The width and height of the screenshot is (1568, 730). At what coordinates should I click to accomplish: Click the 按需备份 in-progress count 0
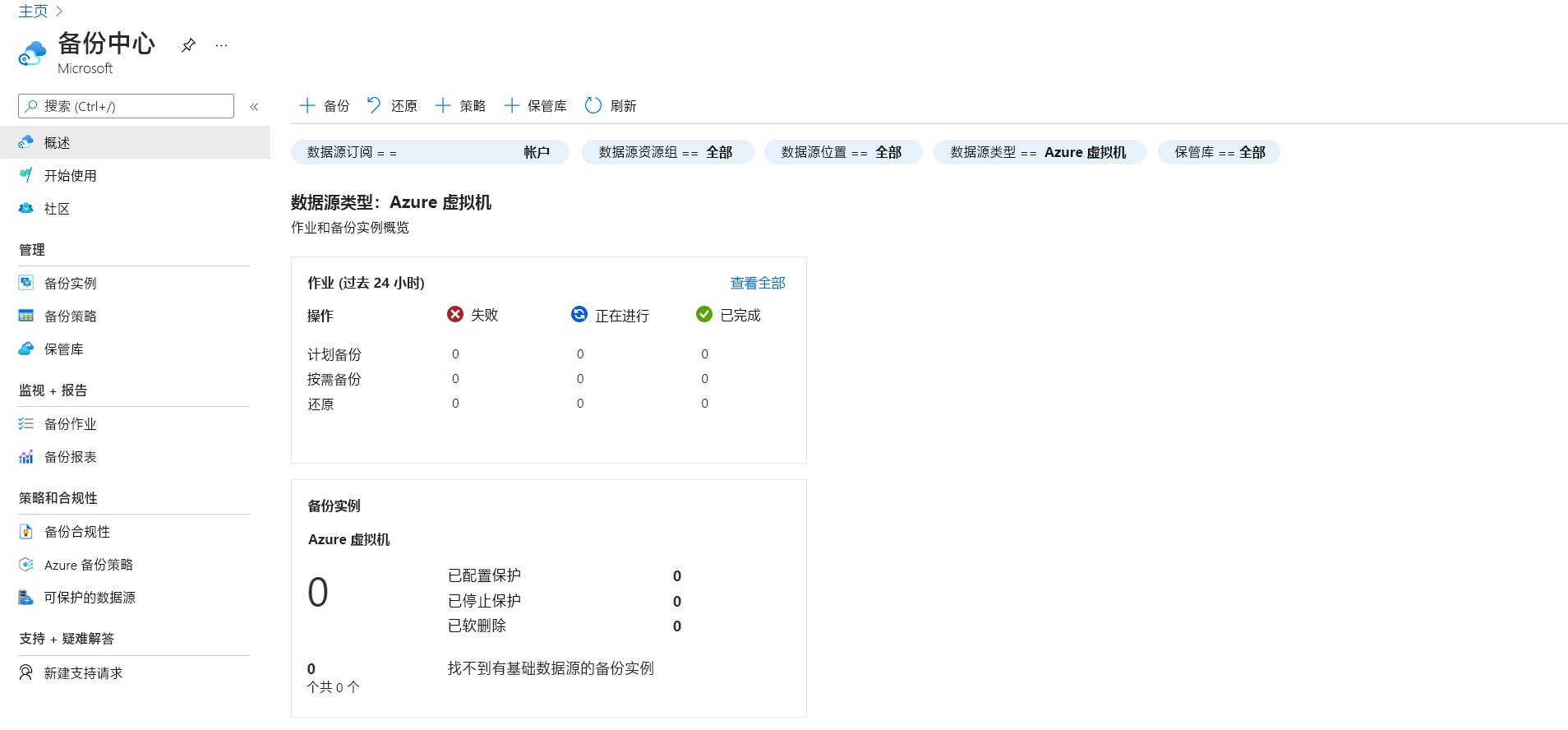[x=580, y=378]
